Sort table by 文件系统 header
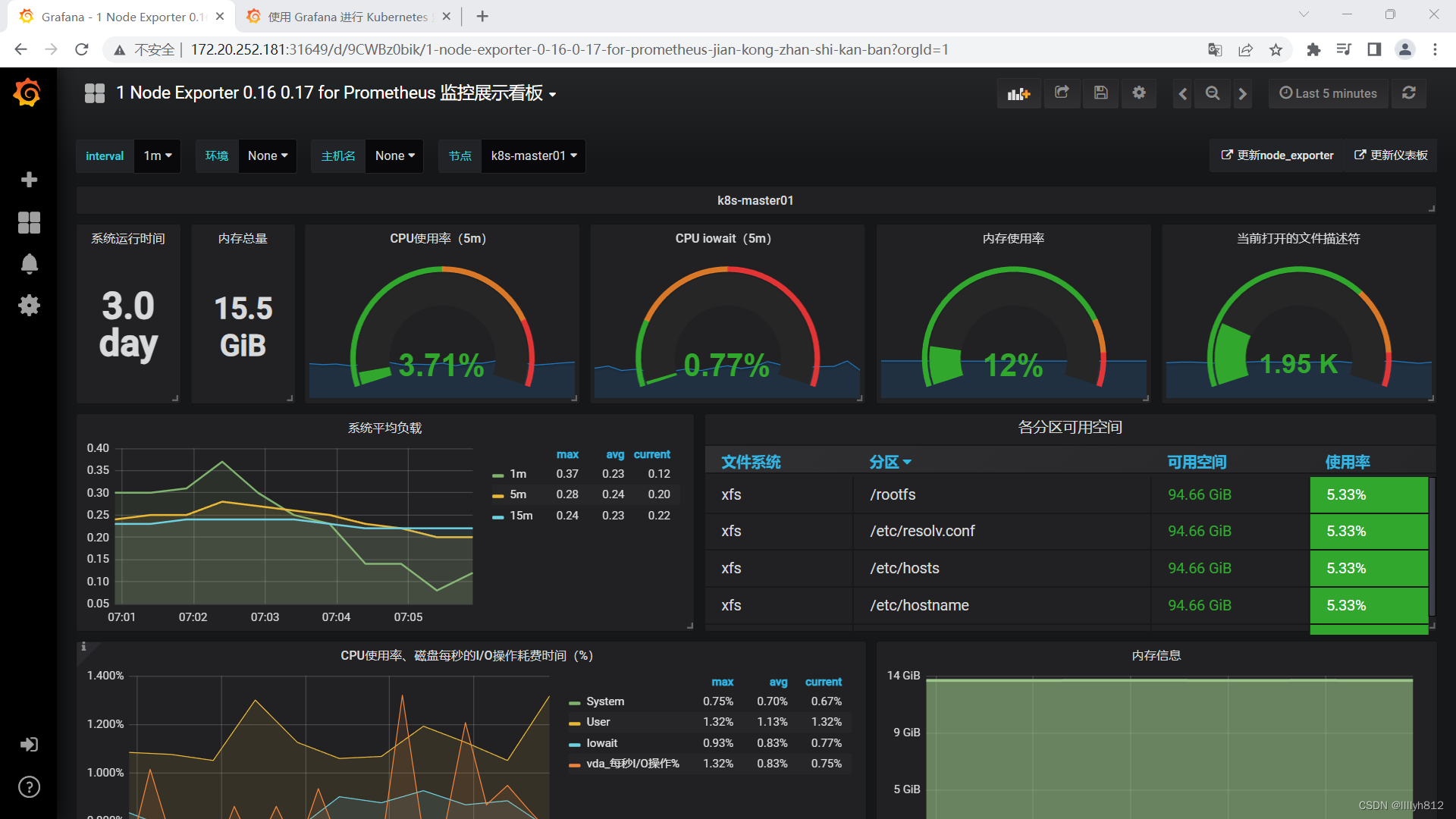Viewport: 1456px width, 819px height. pyautogui.click(x=751, y=462)
